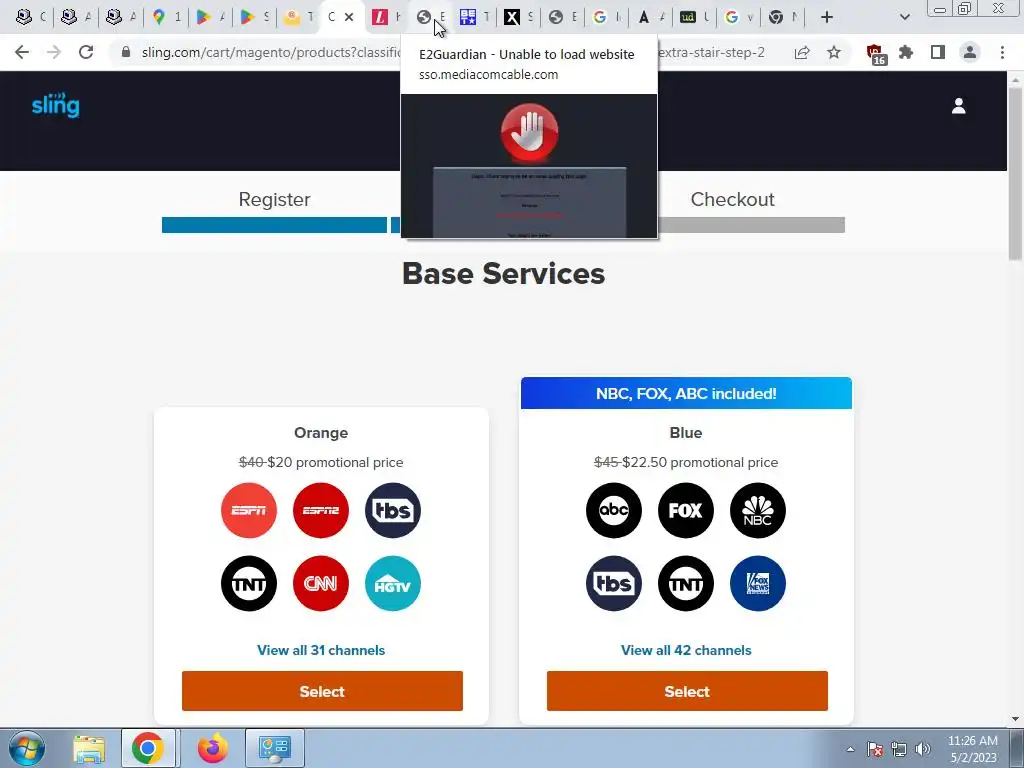Select the Blue base service
The width and height of the screenshot is (1024, 768).
point(687,691)
